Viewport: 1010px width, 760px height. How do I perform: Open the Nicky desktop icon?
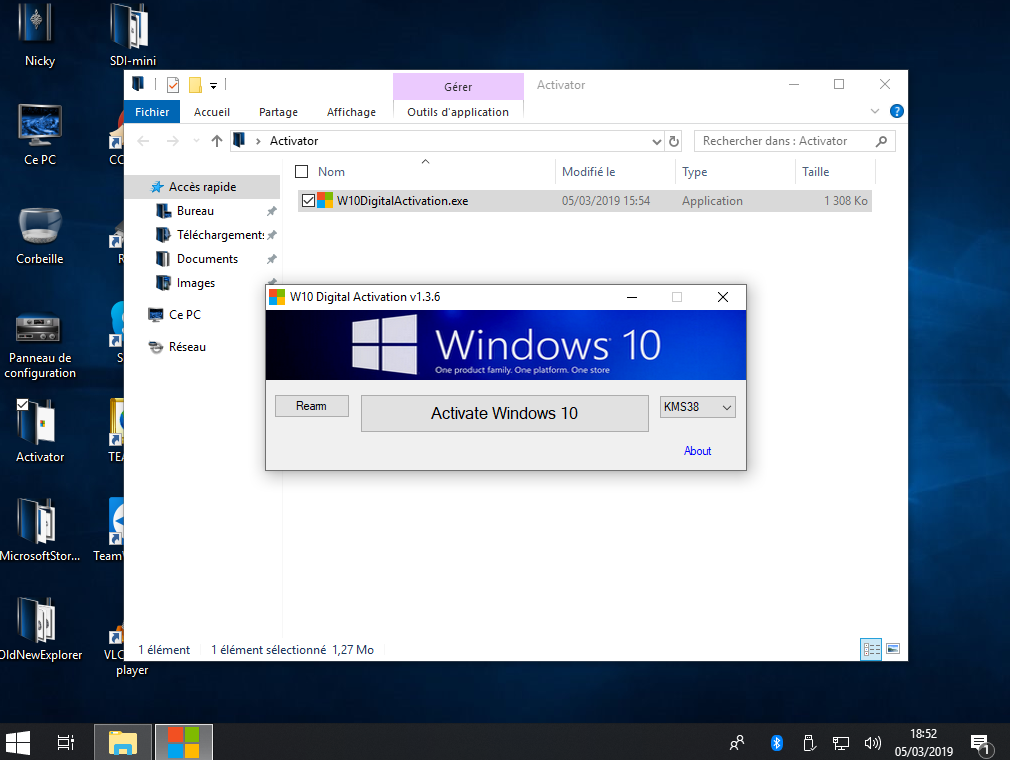point(39,32)
